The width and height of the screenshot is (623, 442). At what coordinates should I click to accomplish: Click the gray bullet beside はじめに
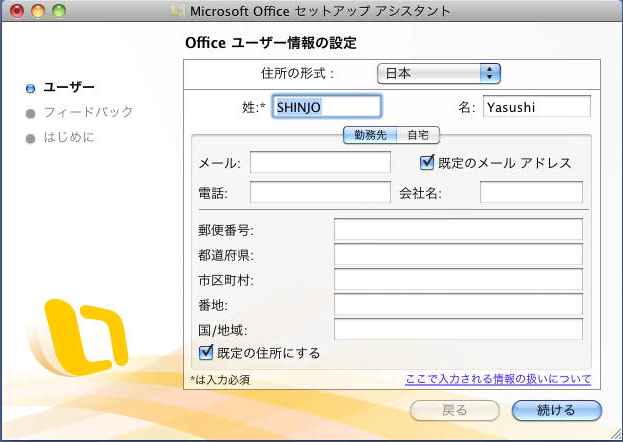[x=30, y=139]
